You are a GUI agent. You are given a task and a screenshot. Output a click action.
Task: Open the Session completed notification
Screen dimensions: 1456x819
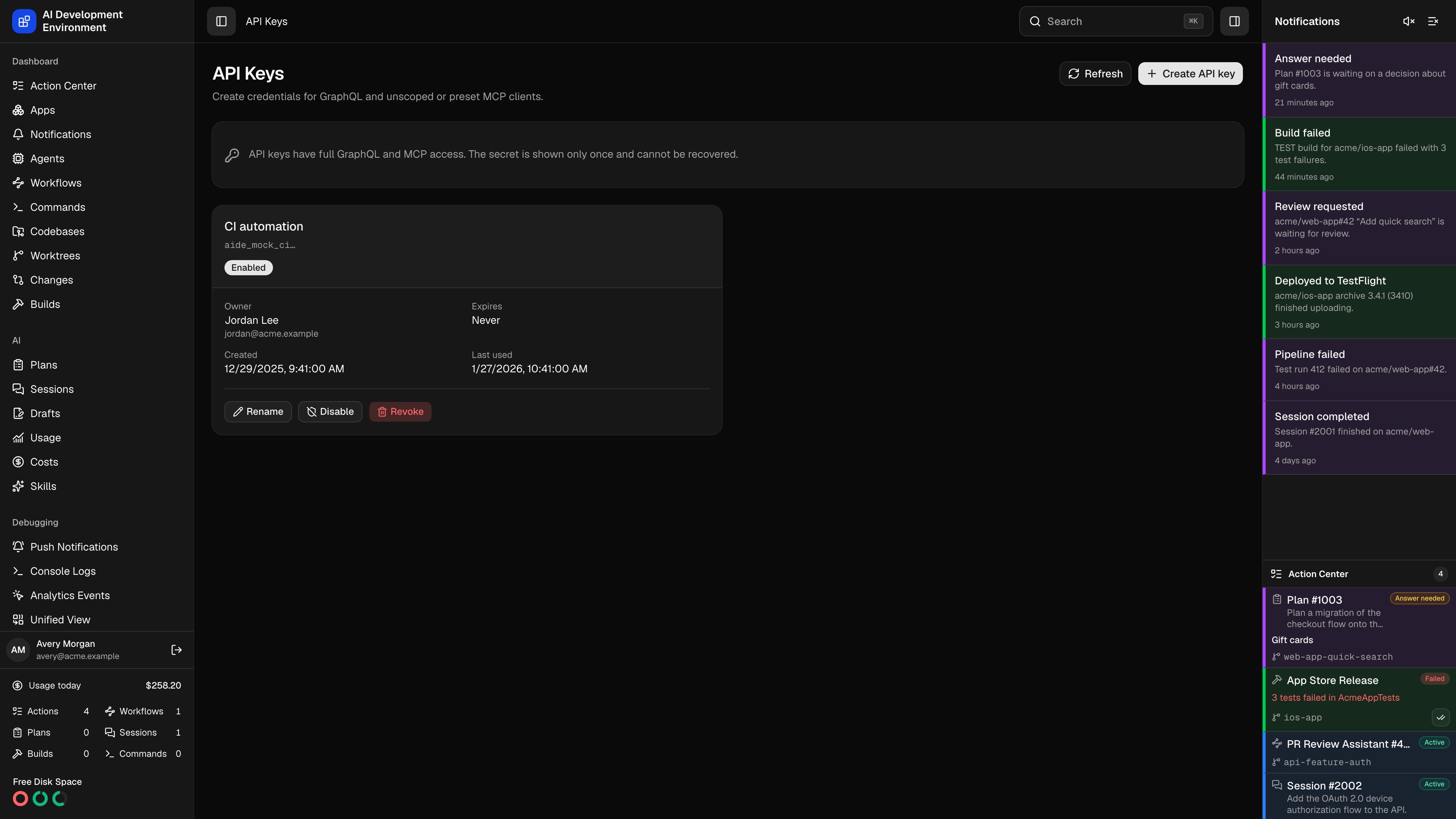click(1359, 438)
